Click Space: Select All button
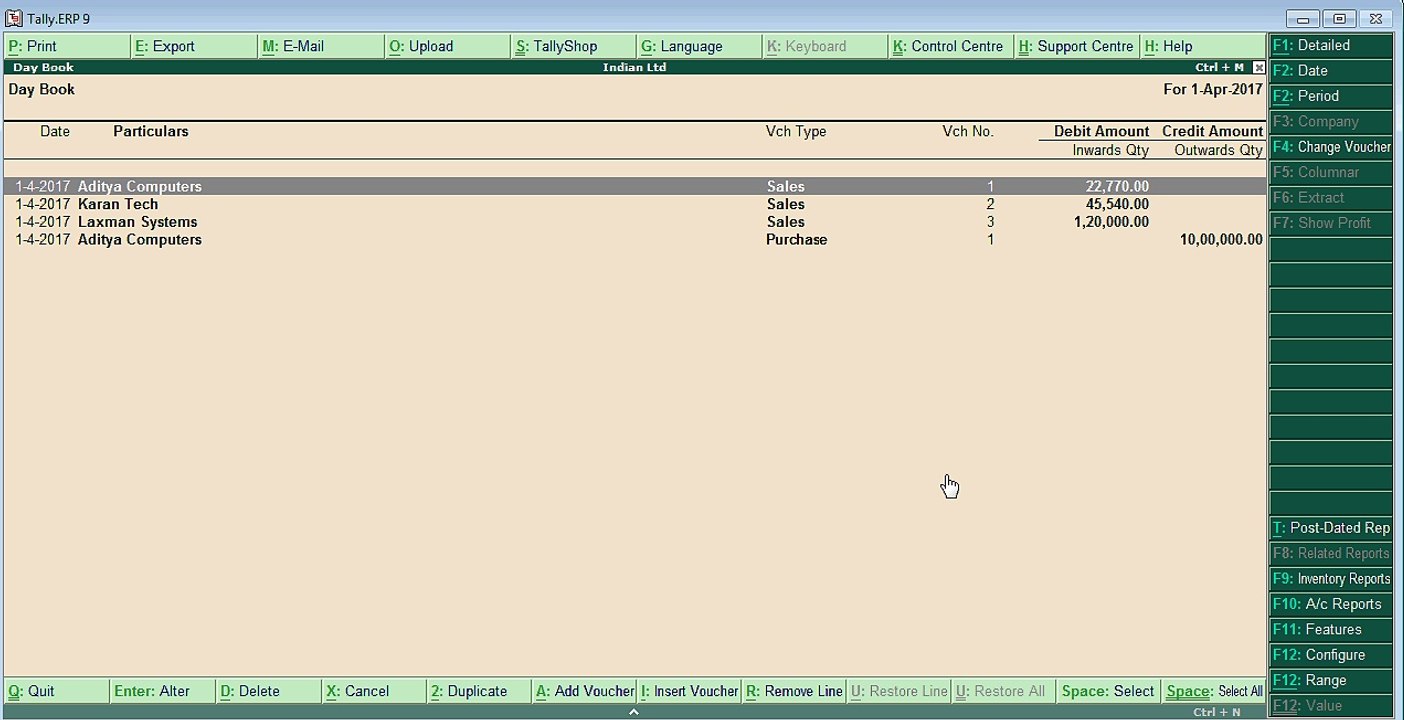1404x720 pixels. tap(1214, 691)
